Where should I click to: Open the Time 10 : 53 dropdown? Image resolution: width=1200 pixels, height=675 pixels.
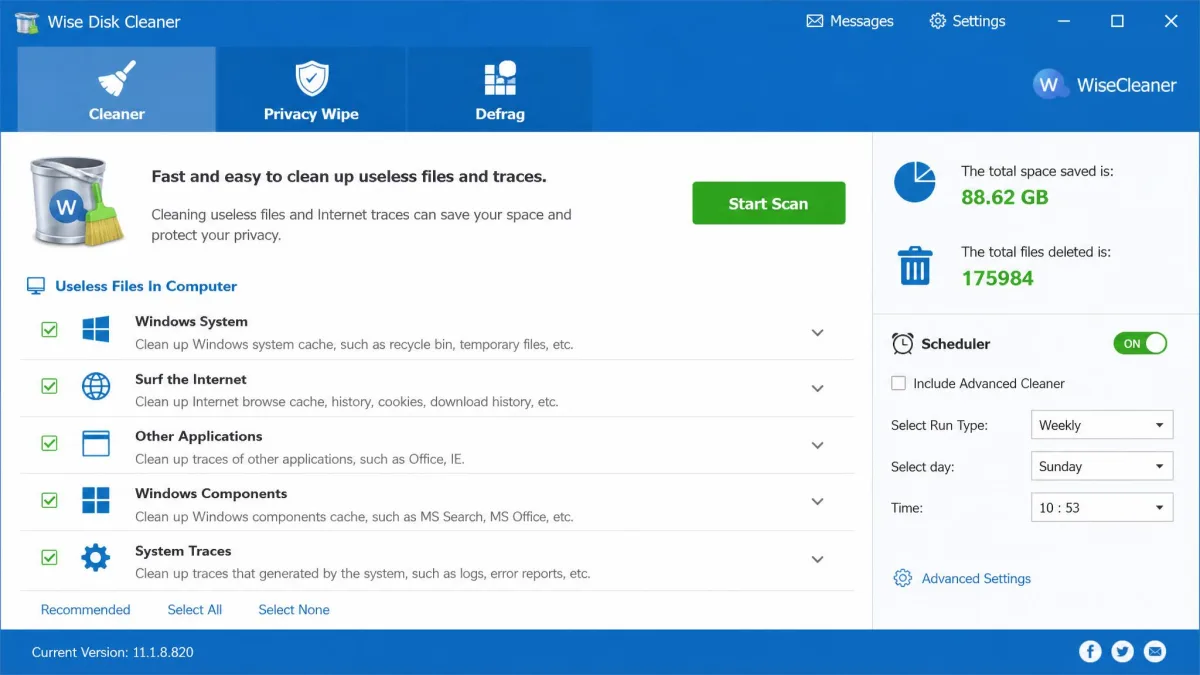1102,507
